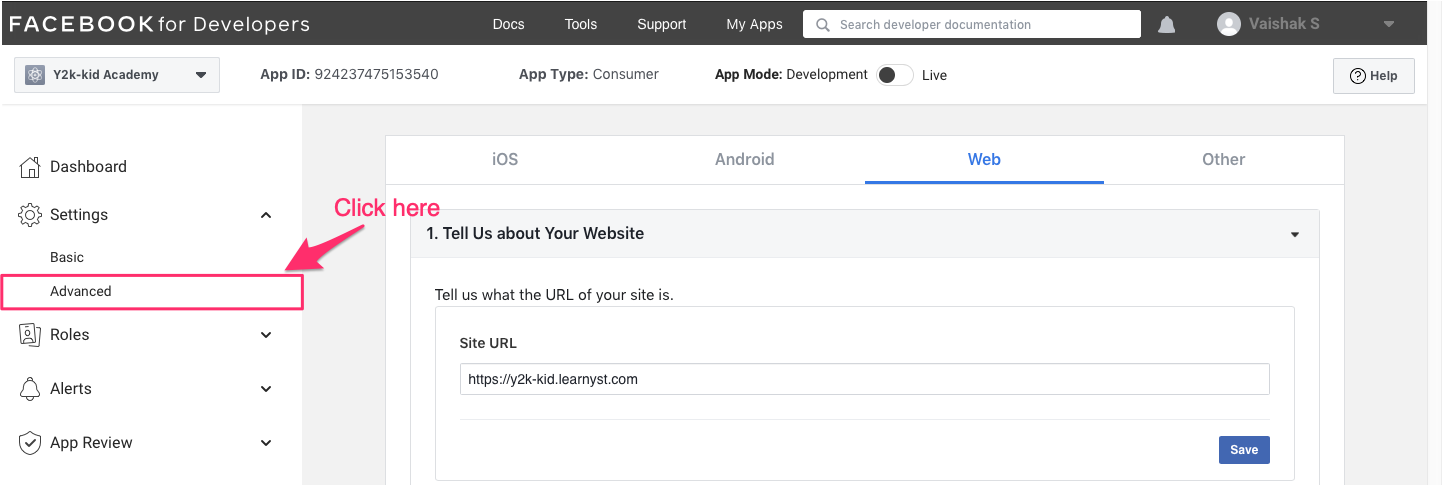Switch to the Other tab
Viewport: 1442px width, 485px height.
click(1224, 159)
